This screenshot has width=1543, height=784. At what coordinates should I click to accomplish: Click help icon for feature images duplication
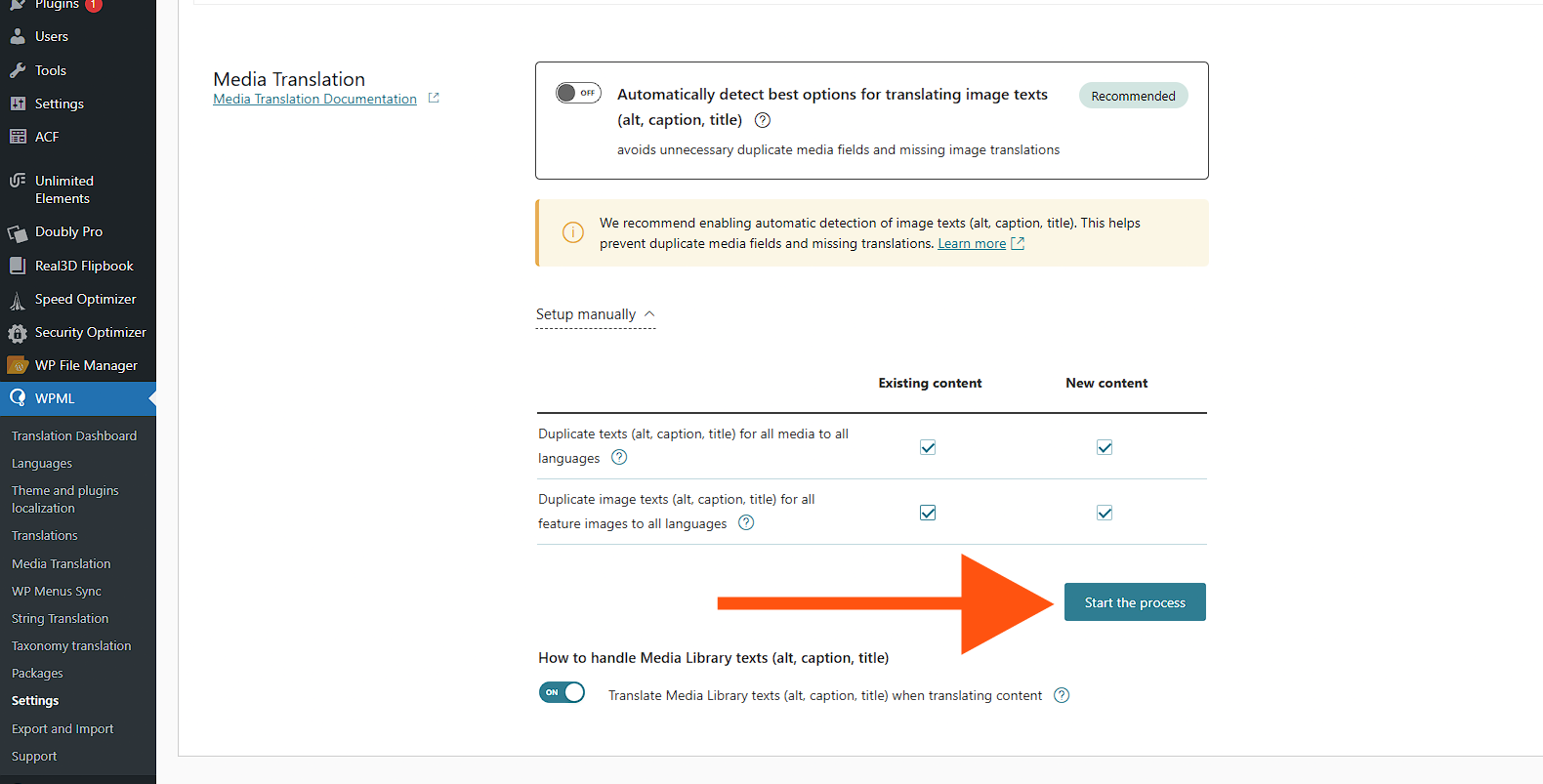746,522
